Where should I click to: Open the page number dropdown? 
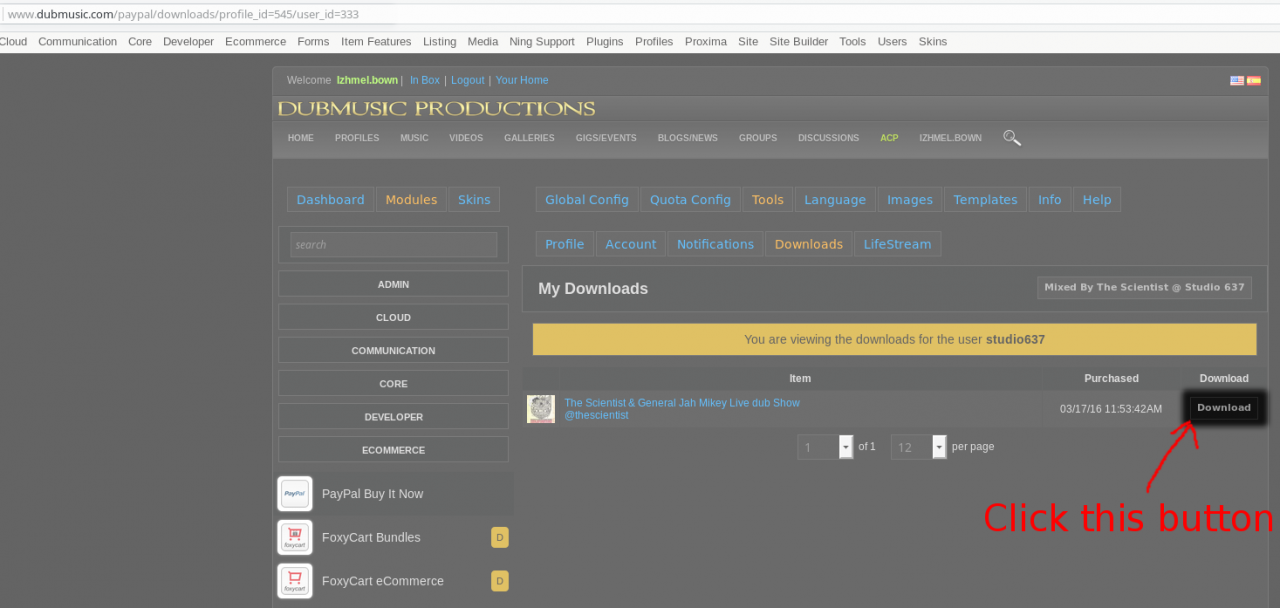[846, 447]
